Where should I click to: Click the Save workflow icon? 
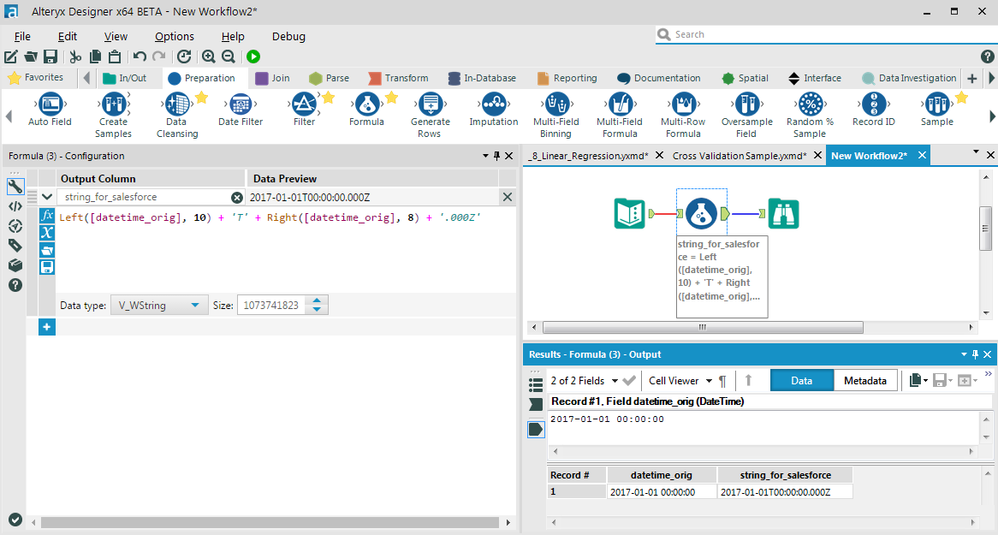pyautogui.click(x=50, y=57)
